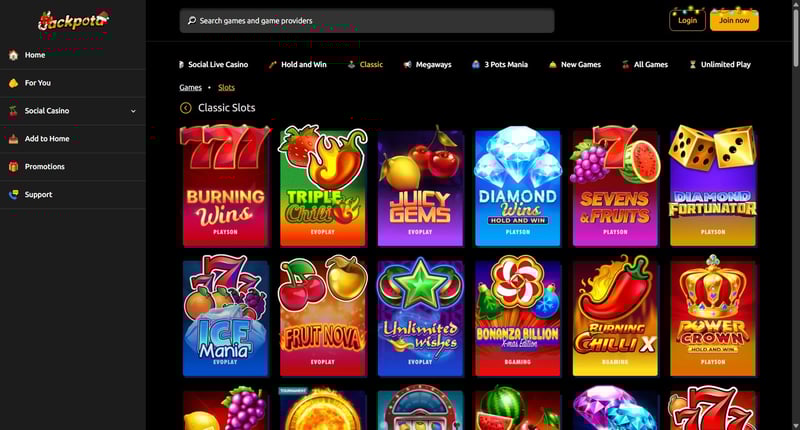Click the Add to Home icon

[x=14, y=139]
